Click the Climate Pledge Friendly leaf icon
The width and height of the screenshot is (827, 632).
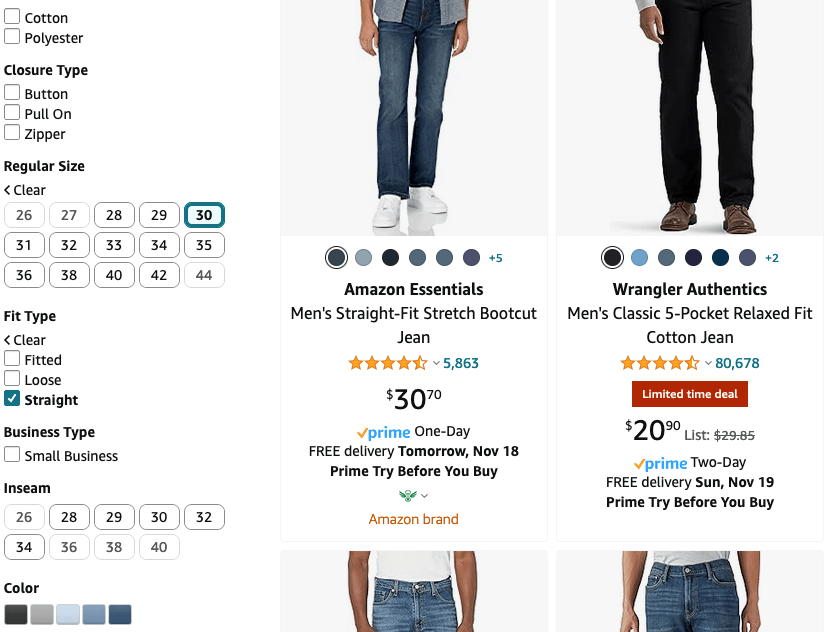click(407, 495)
